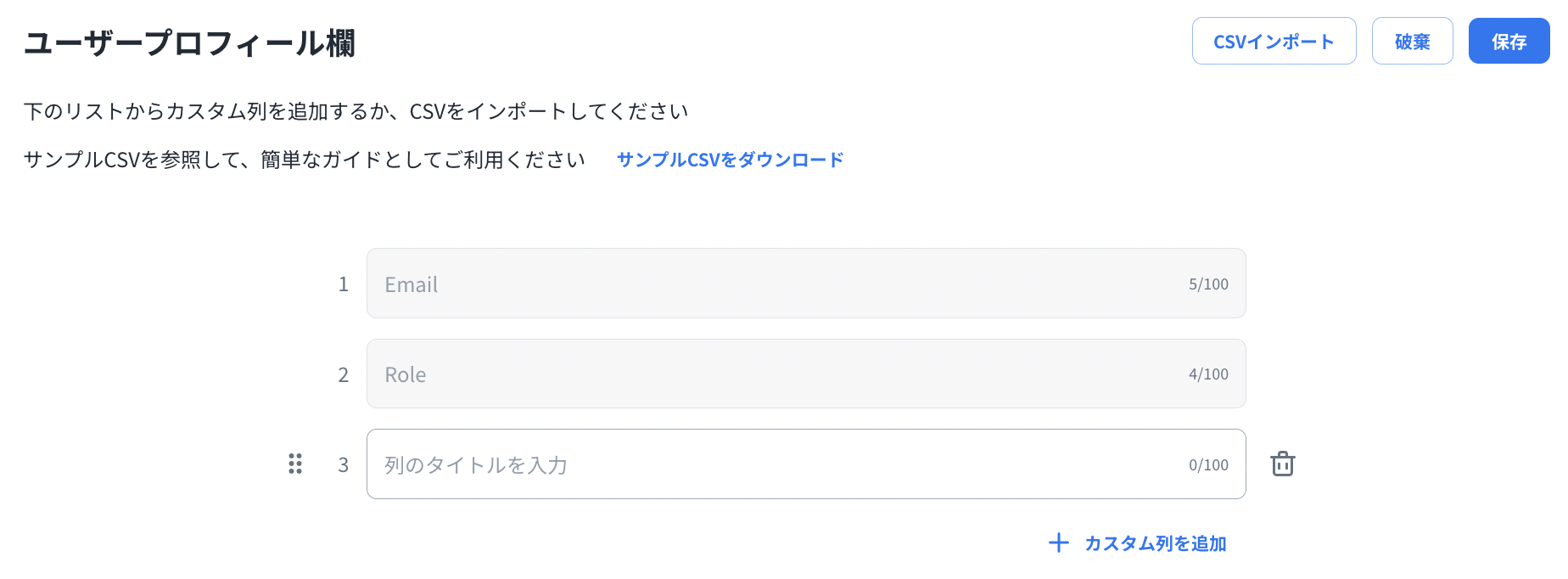Click the drag handle beside row 3
Viewport: 1568px width, 579px height.
pos(295,464)
